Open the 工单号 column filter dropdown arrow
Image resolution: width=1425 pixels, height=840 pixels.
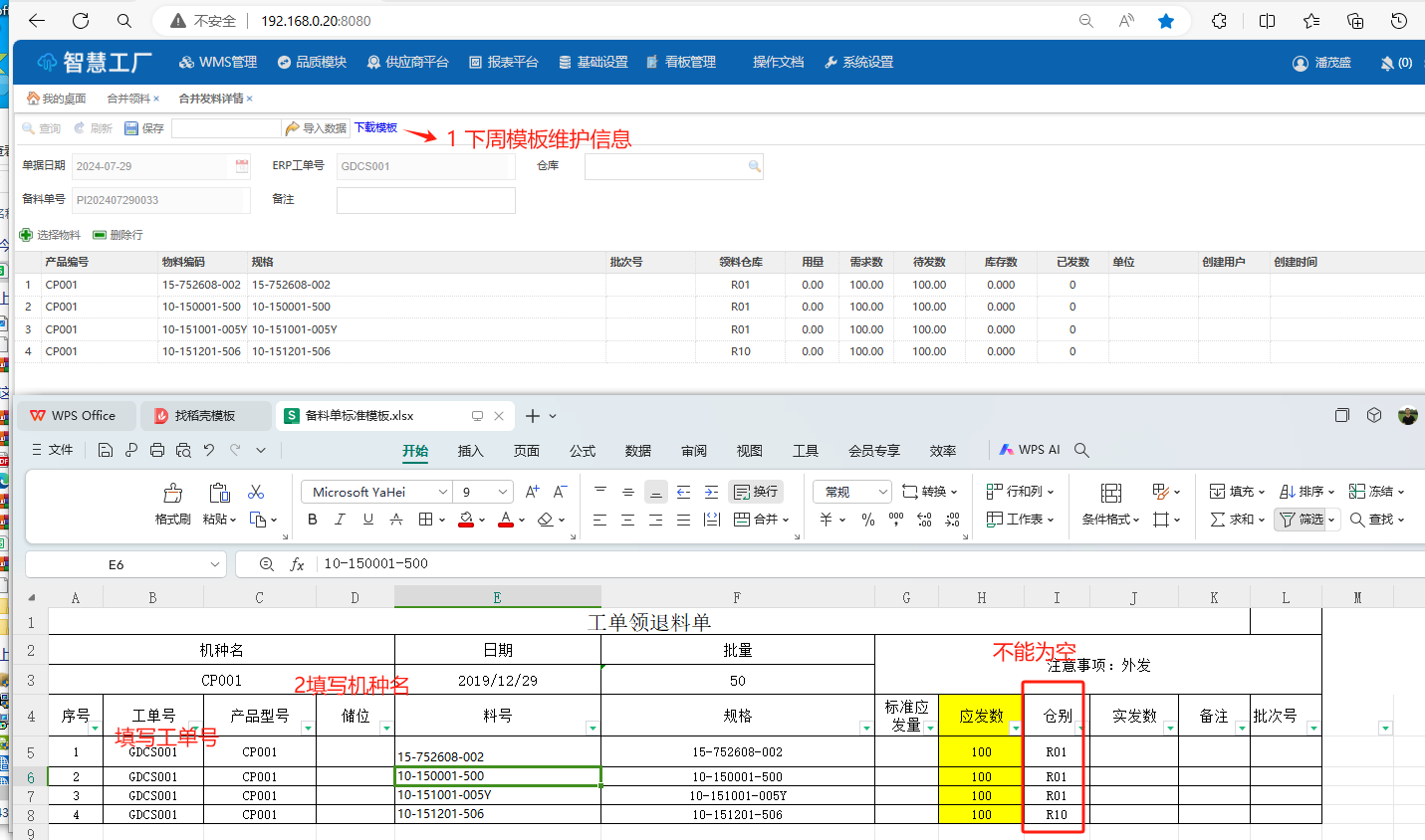pyautogui.click(x=195, y=728)
